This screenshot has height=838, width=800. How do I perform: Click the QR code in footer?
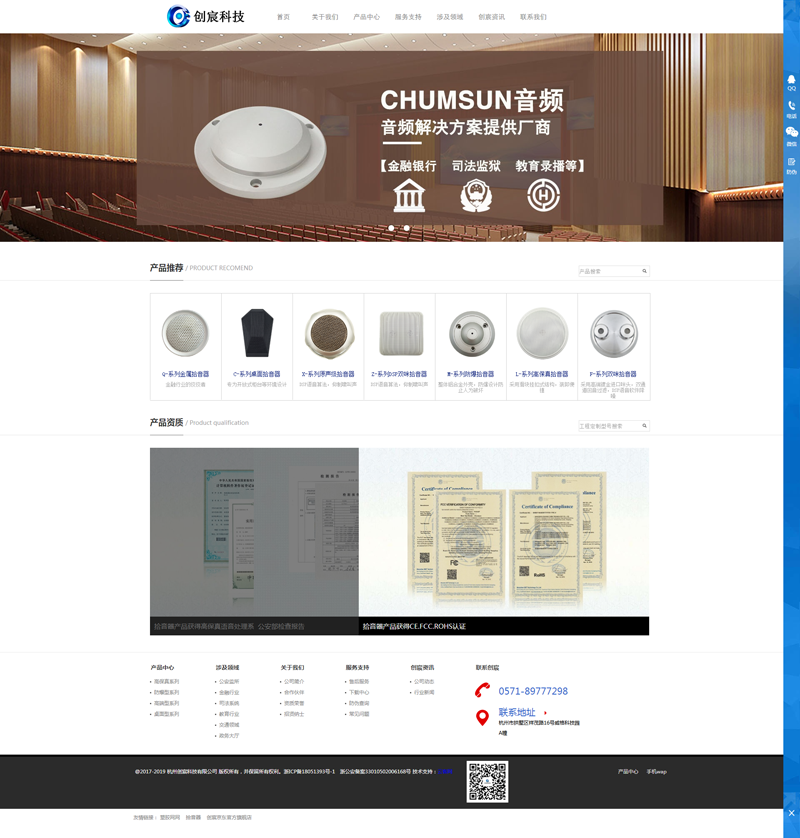pyautogui.click(x=487, y=781)
